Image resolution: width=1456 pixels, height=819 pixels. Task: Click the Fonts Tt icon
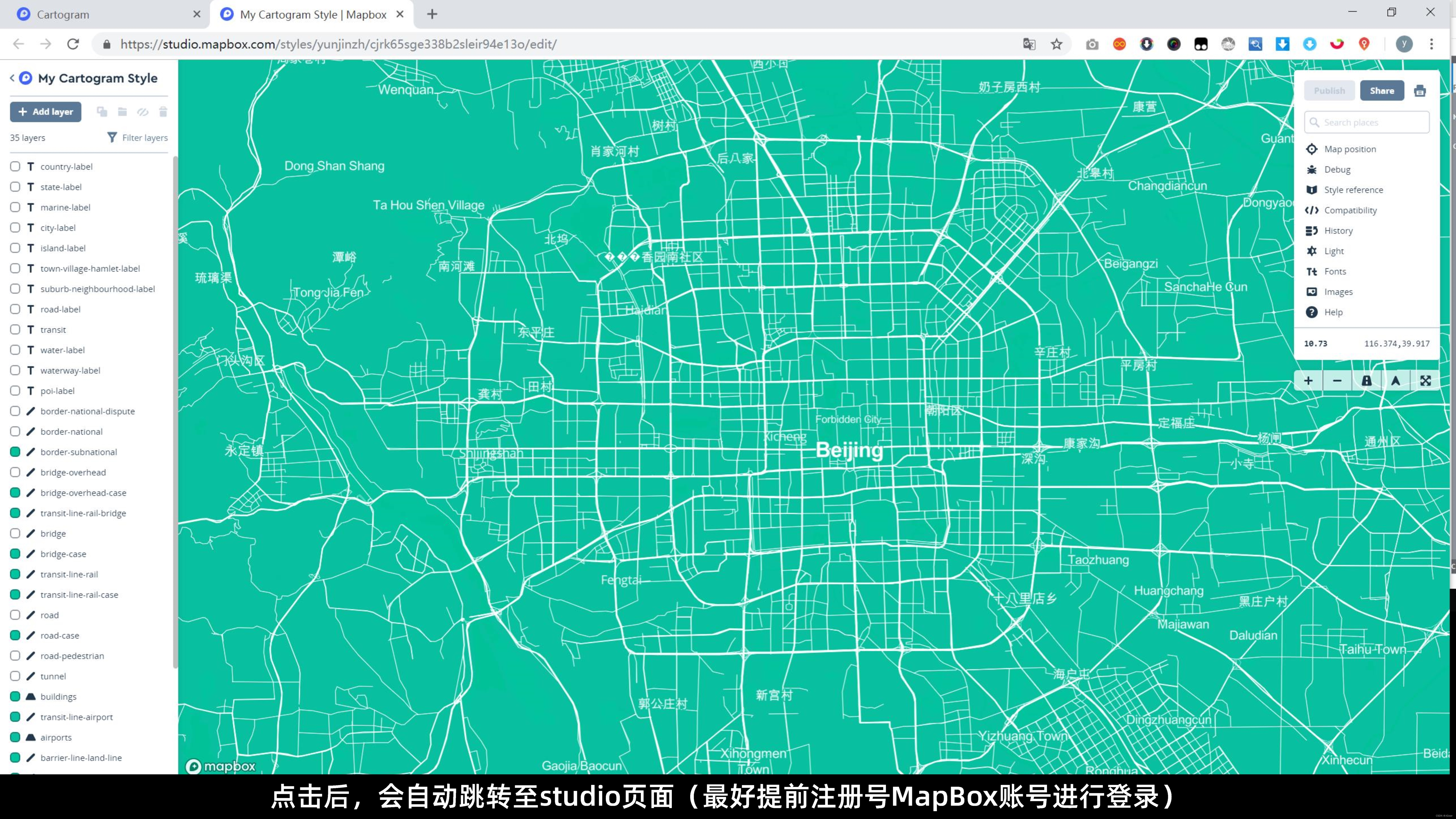1312,271
